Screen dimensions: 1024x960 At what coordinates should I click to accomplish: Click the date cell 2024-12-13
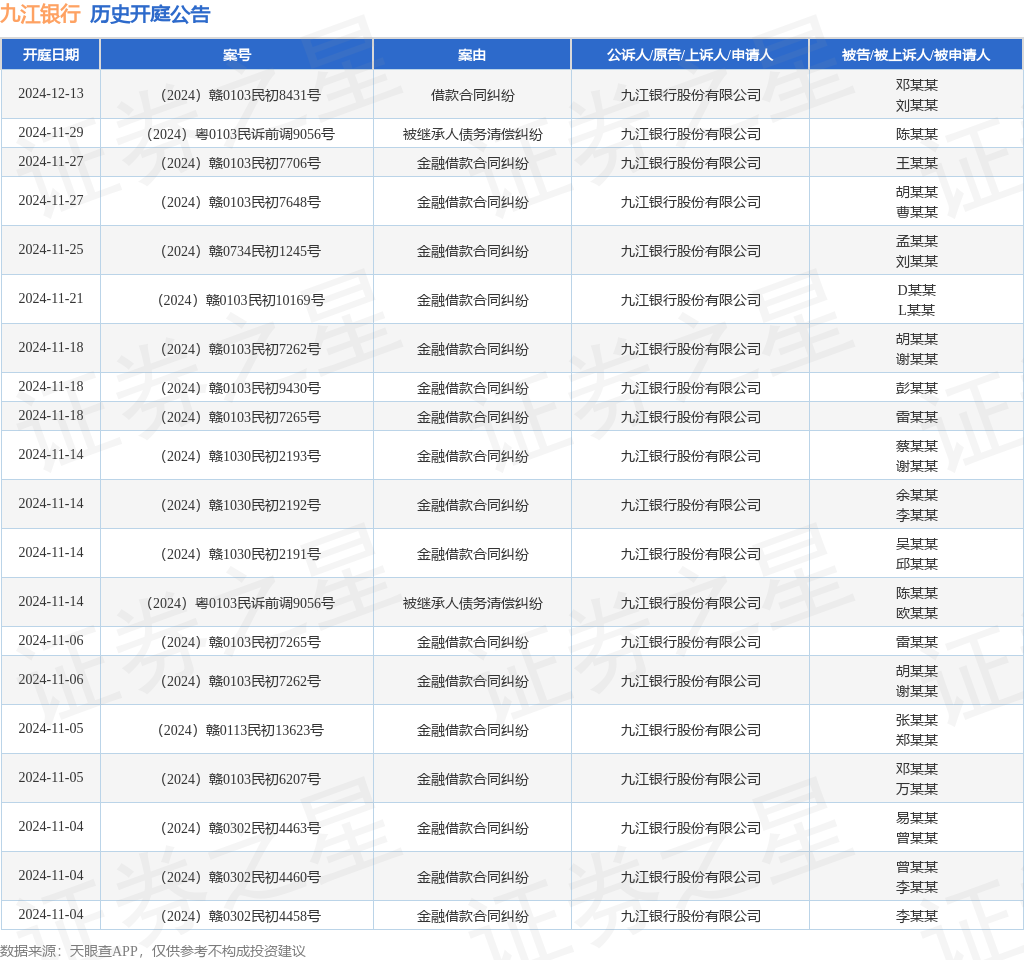click(51, 94)
